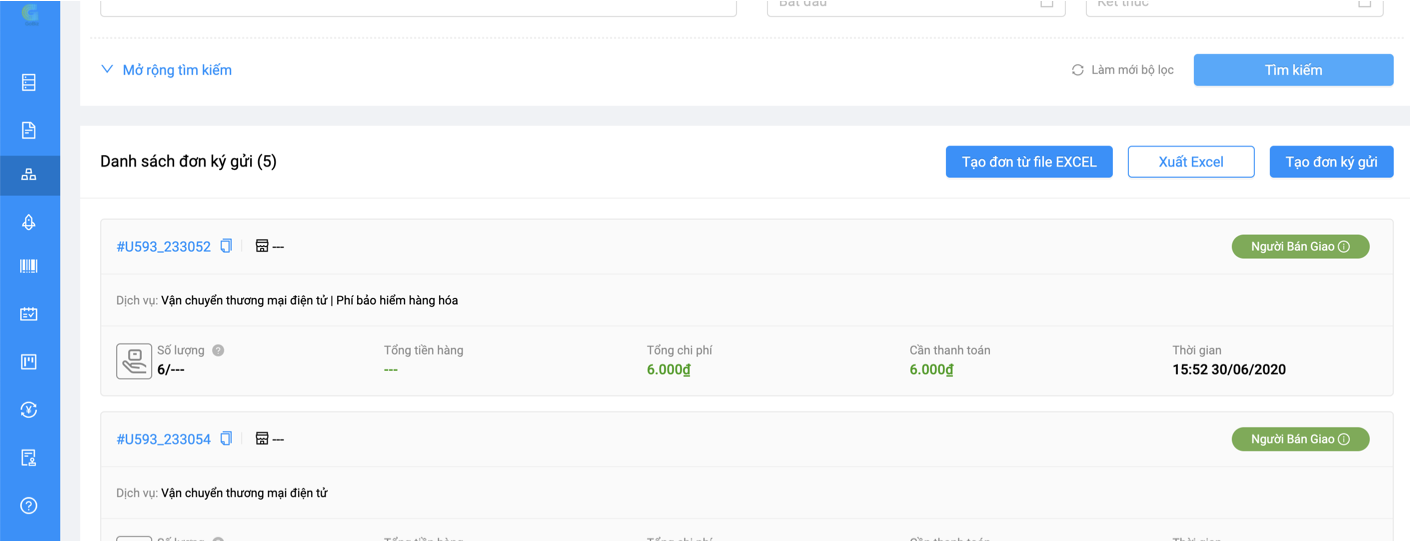
Task: Copy order code #U593_233054
Action: (226, 439)
